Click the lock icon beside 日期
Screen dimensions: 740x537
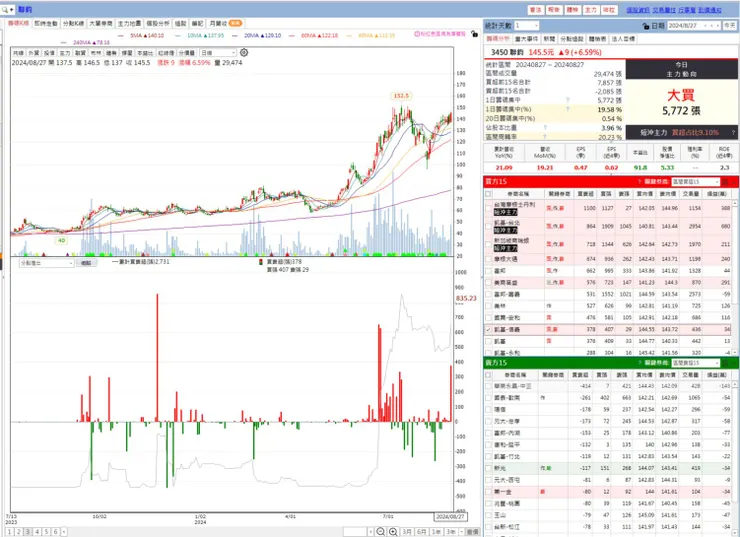(x=646, y=26)
